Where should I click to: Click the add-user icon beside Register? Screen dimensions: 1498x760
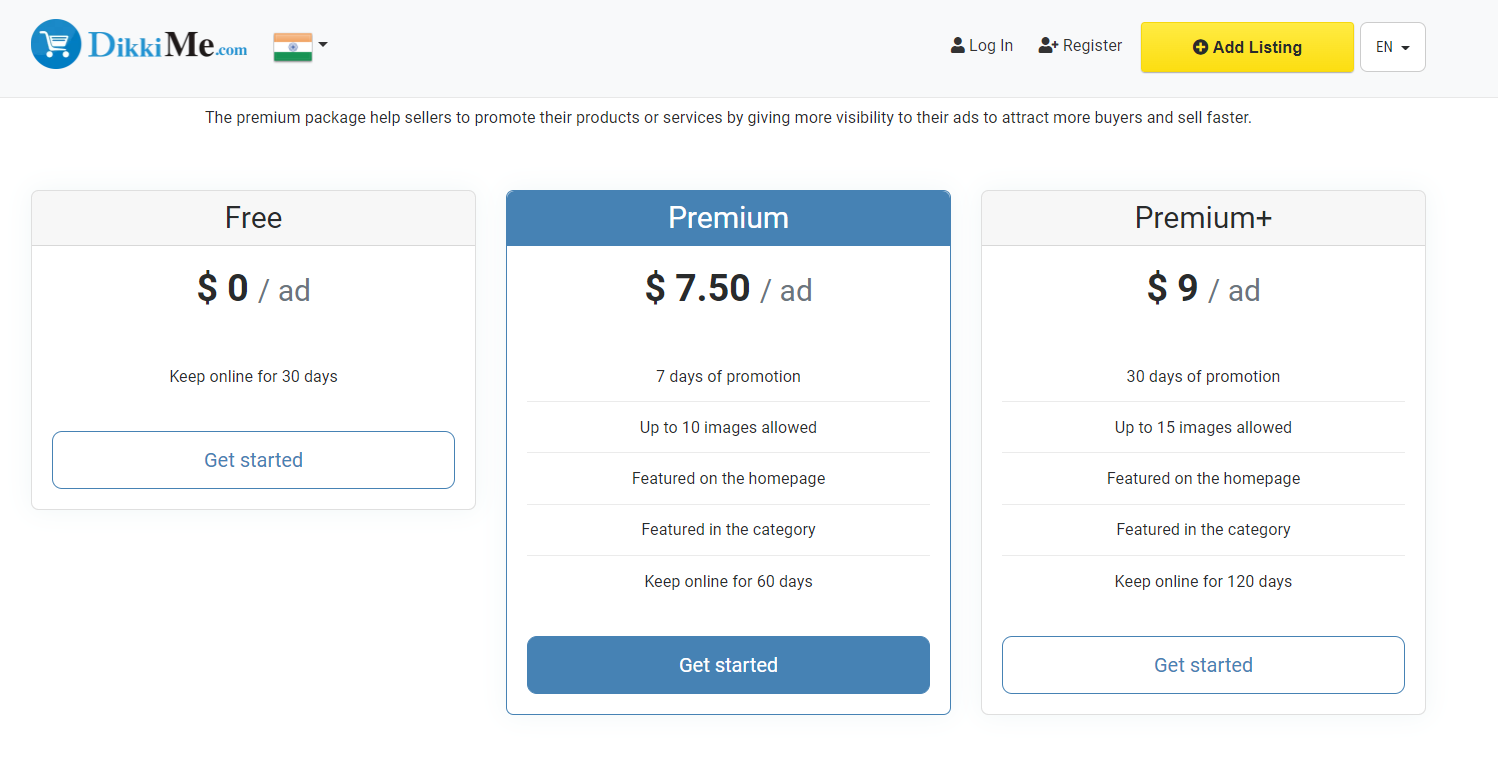click(x=1048, y=46)
